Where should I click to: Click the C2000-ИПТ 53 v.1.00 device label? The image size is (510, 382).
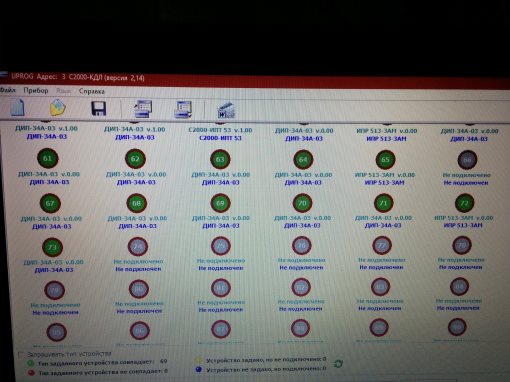220,130
